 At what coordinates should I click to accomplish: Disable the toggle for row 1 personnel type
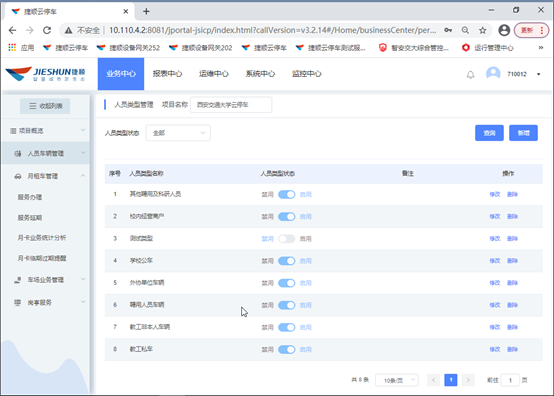[x=287, y=194]
